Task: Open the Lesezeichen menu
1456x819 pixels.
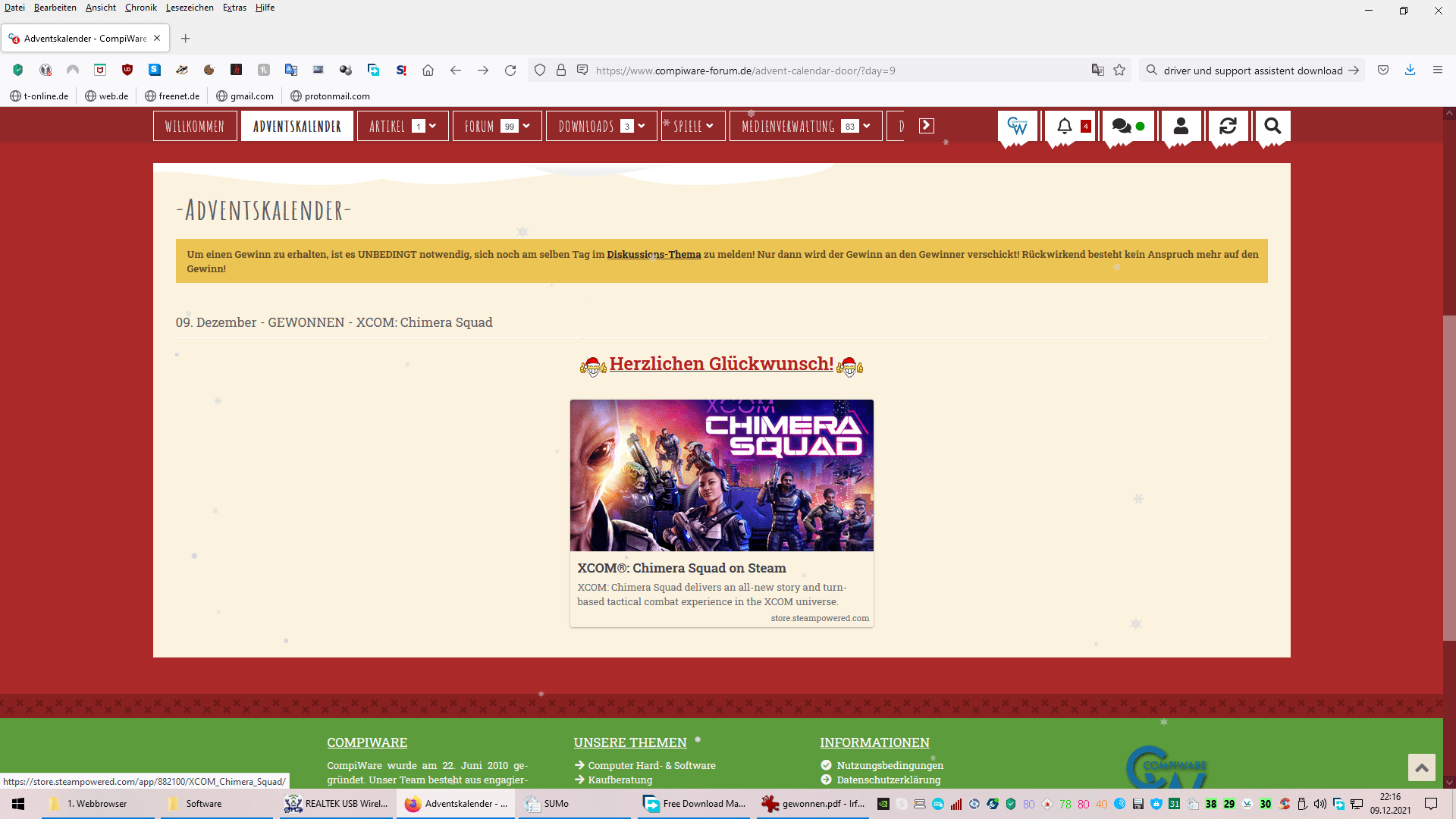Action: tap(190, 8)
